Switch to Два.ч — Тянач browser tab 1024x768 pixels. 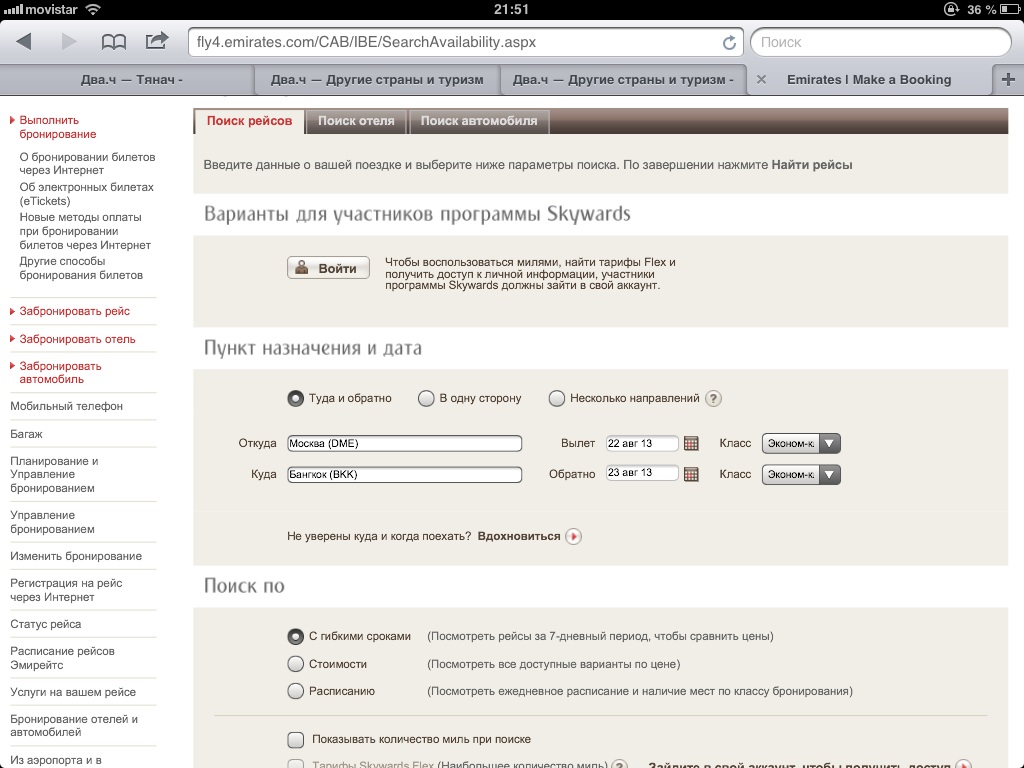pos(131,80)
